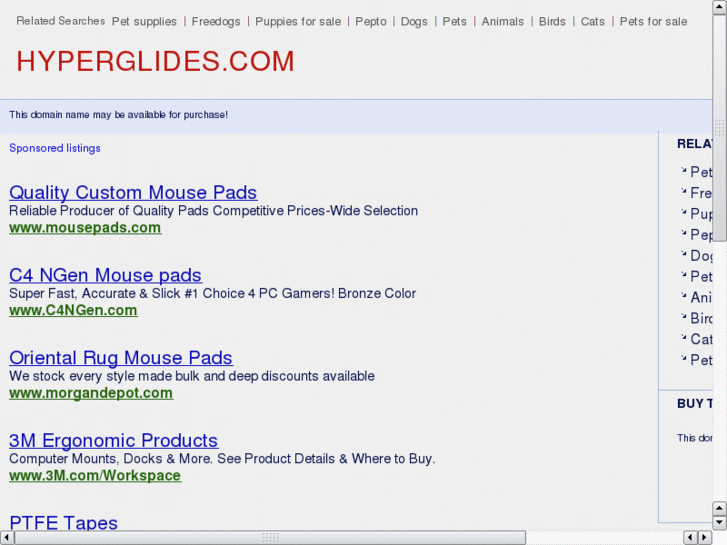This screenshot has height=545, width=727.
Task: Click the Dogs link in top bar
Action: click(414, 22)
